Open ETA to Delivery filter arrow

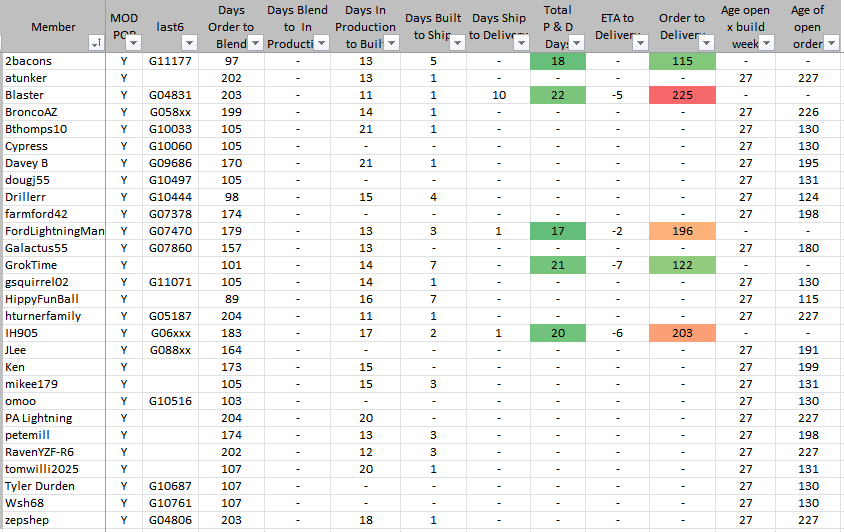[x=638, y=43]
